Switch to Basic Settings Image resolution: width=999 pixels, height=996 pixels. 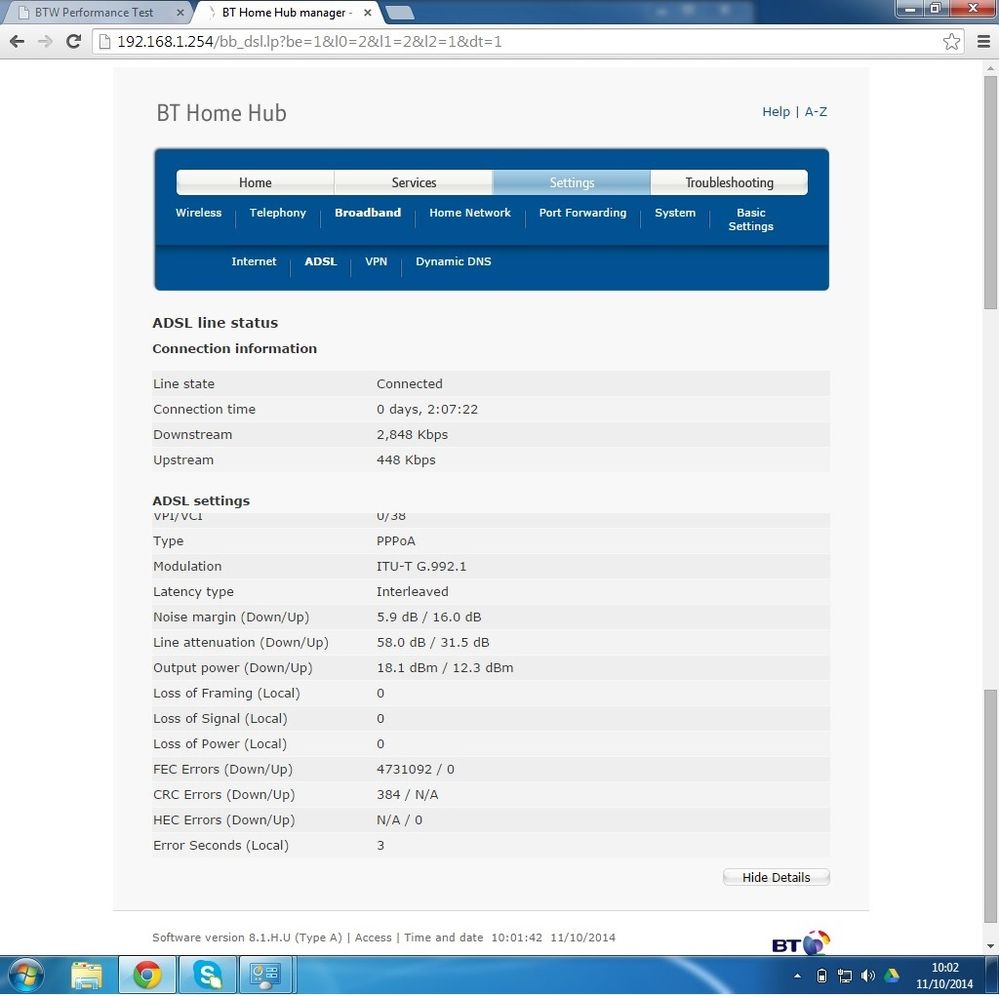click(751, 219)
